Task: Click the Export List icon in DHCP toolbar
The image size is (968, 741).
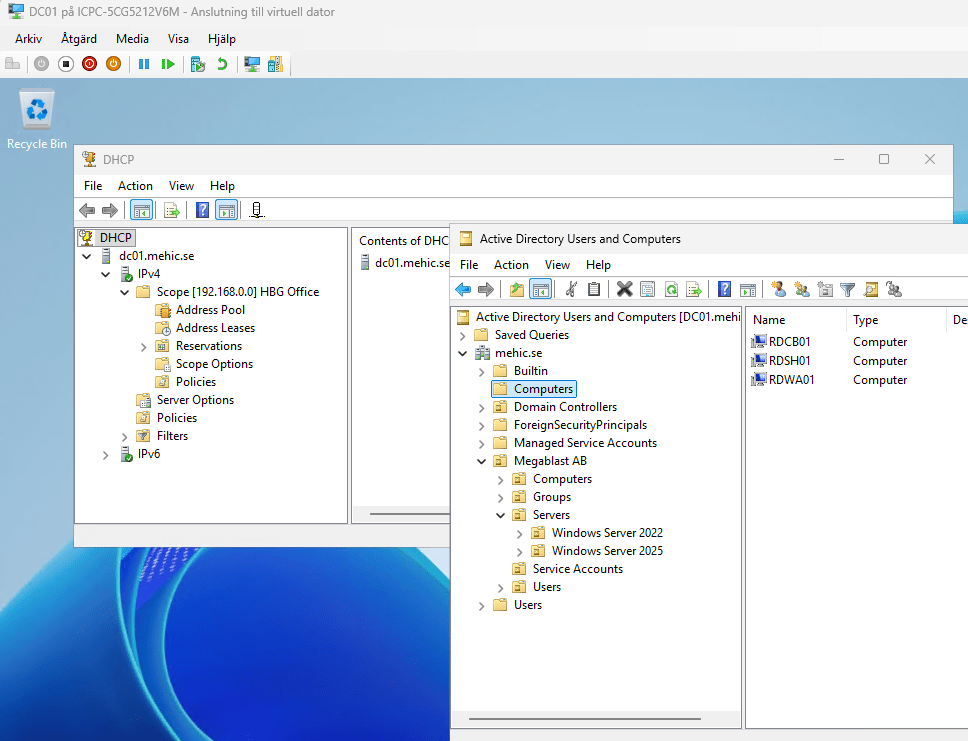Action: click(172, 211)
